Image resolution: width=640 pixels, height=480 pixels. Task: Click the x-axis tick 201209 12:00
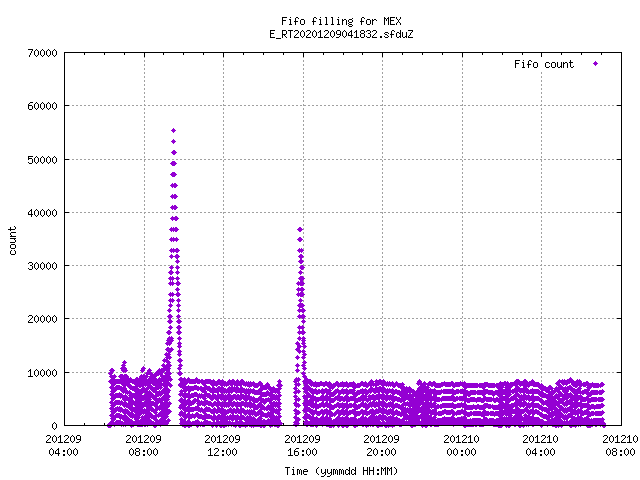coord(222,446)
